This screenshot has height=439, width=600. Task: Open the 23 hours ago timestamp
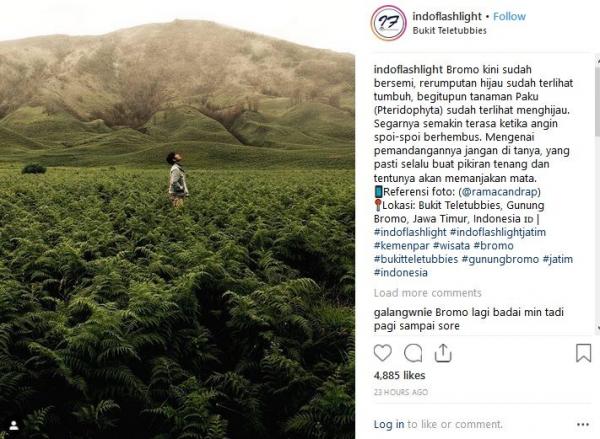[x=401, y=392]
